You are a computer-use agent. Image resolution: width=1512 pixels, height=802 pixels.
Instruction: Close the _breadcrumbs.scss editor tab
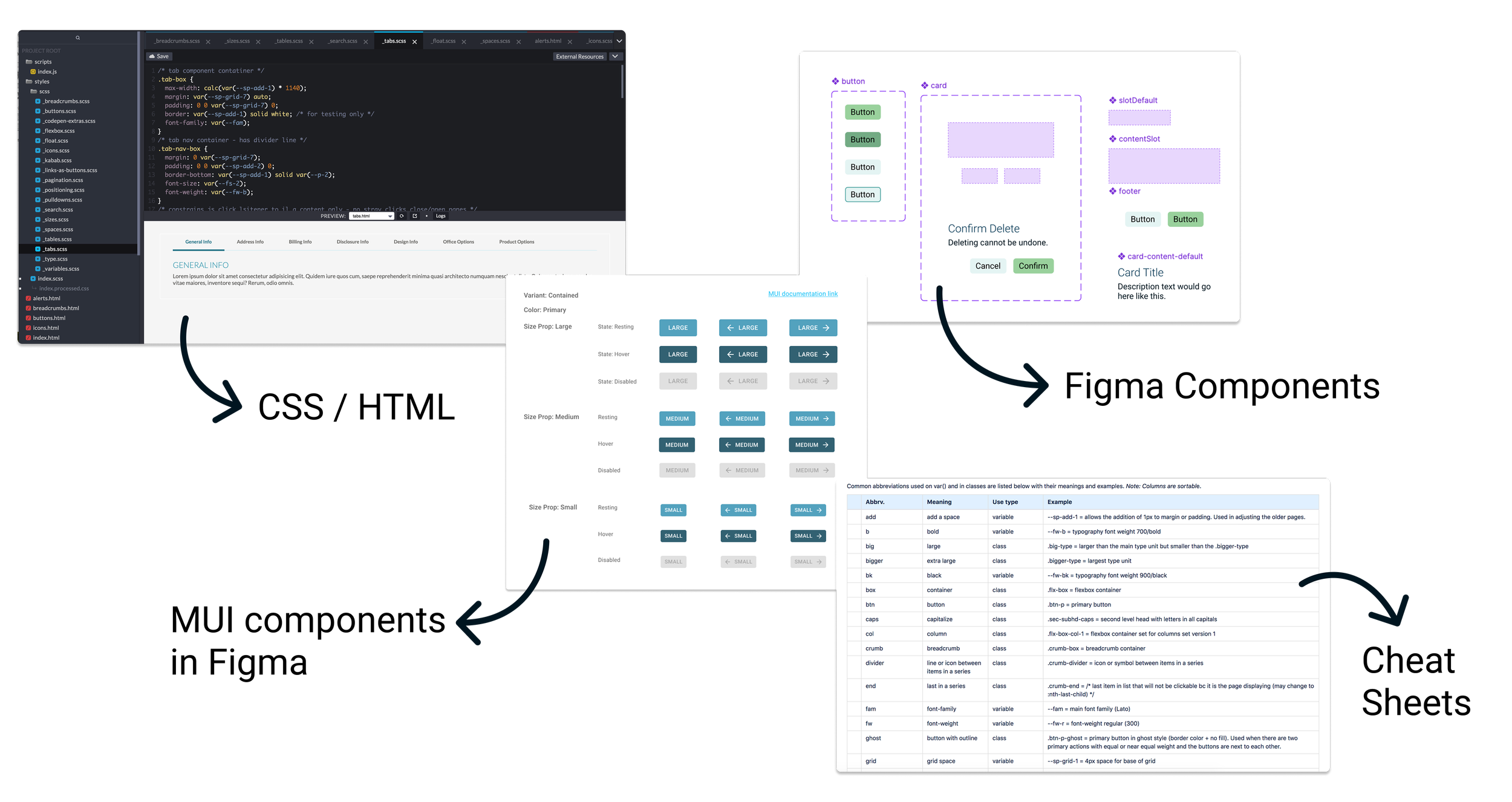208,42
